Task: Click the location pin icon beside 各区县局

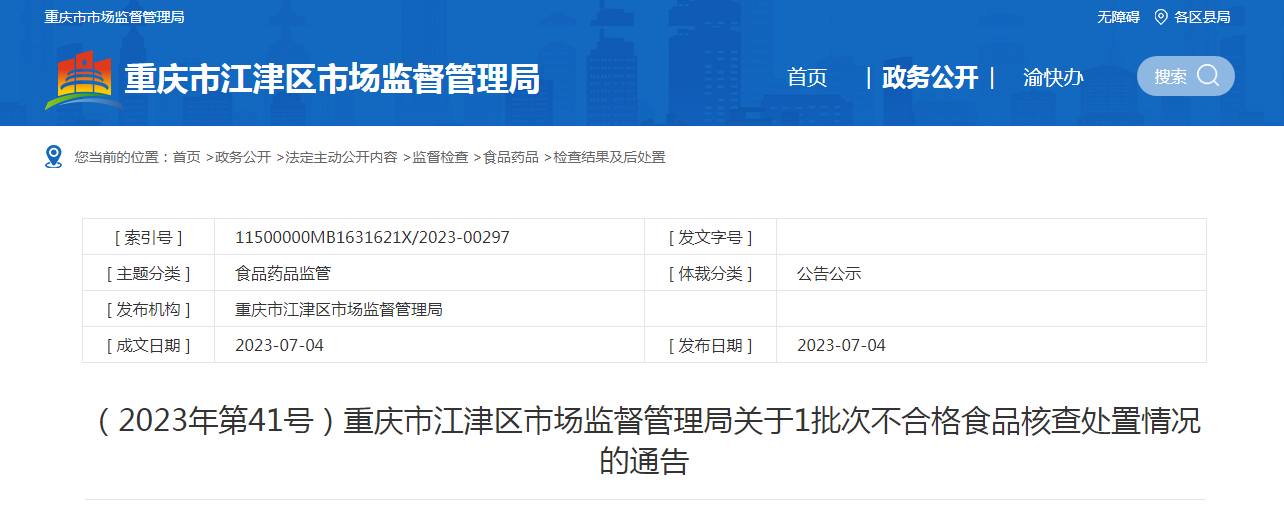Action: click(1161, 17)
